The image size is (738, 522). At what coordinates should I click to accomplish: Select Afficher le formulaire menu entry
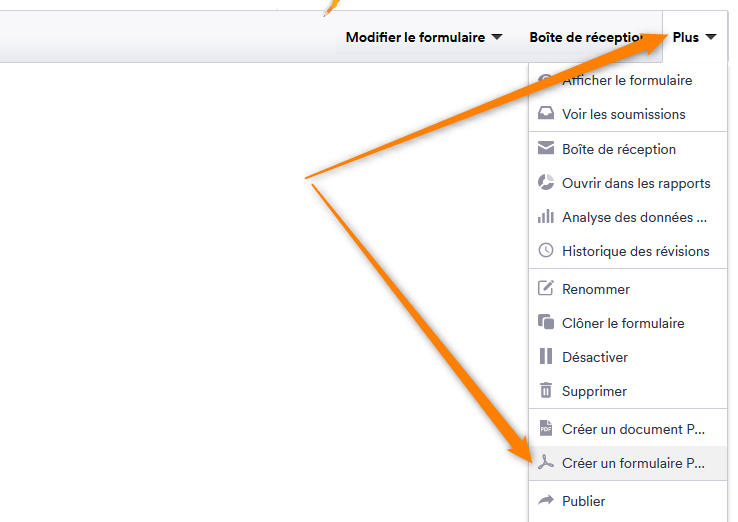[628, 80]
